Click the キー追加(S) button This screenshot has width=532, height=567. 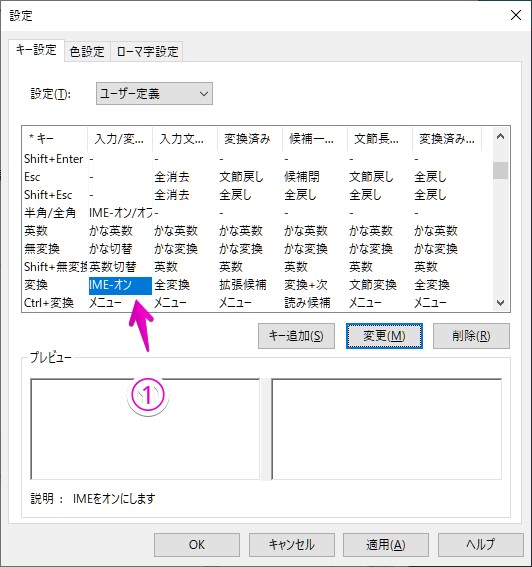pyautogui.click(x=296, y=336)
